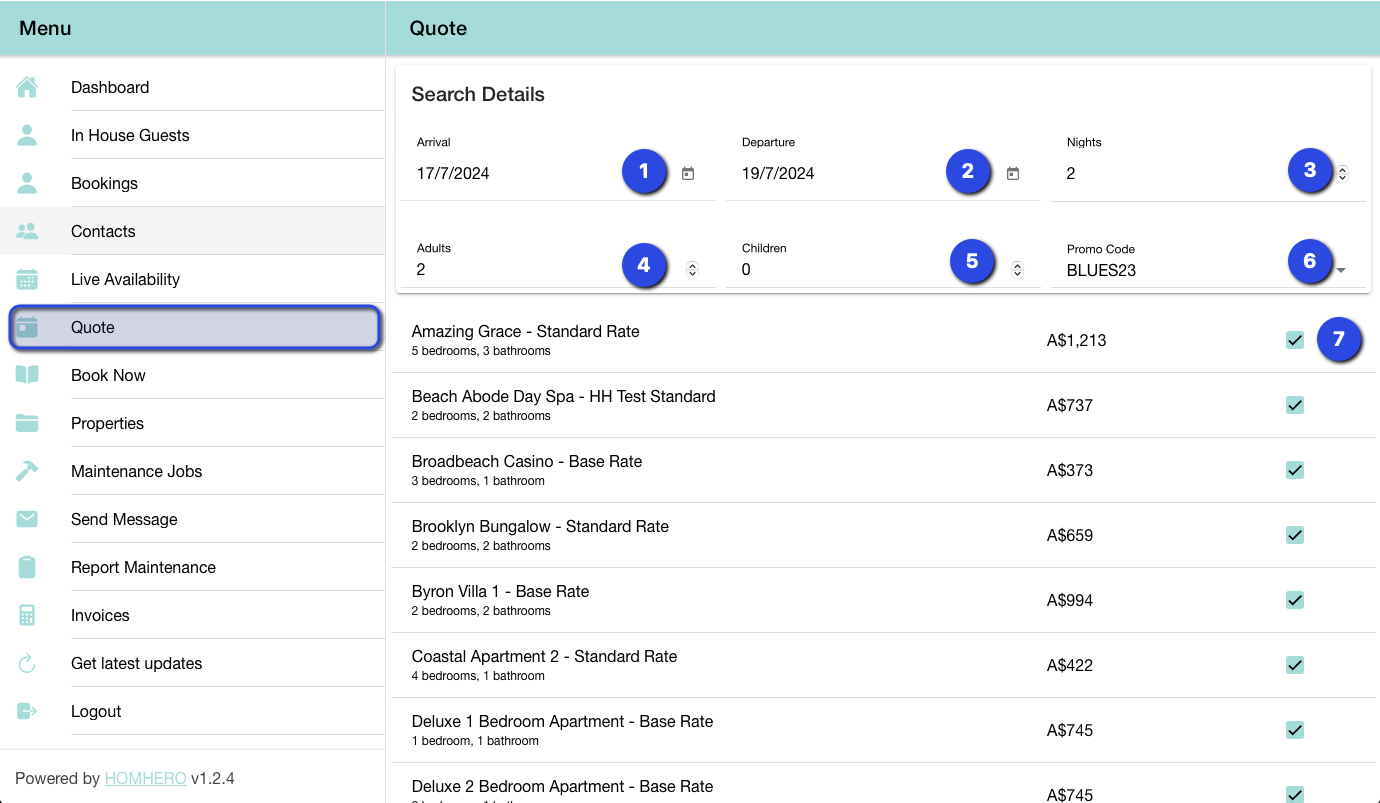Toggle the Broadbeach Casino checkbox
Screen dimensions: 1380x803
point(1295,470)
